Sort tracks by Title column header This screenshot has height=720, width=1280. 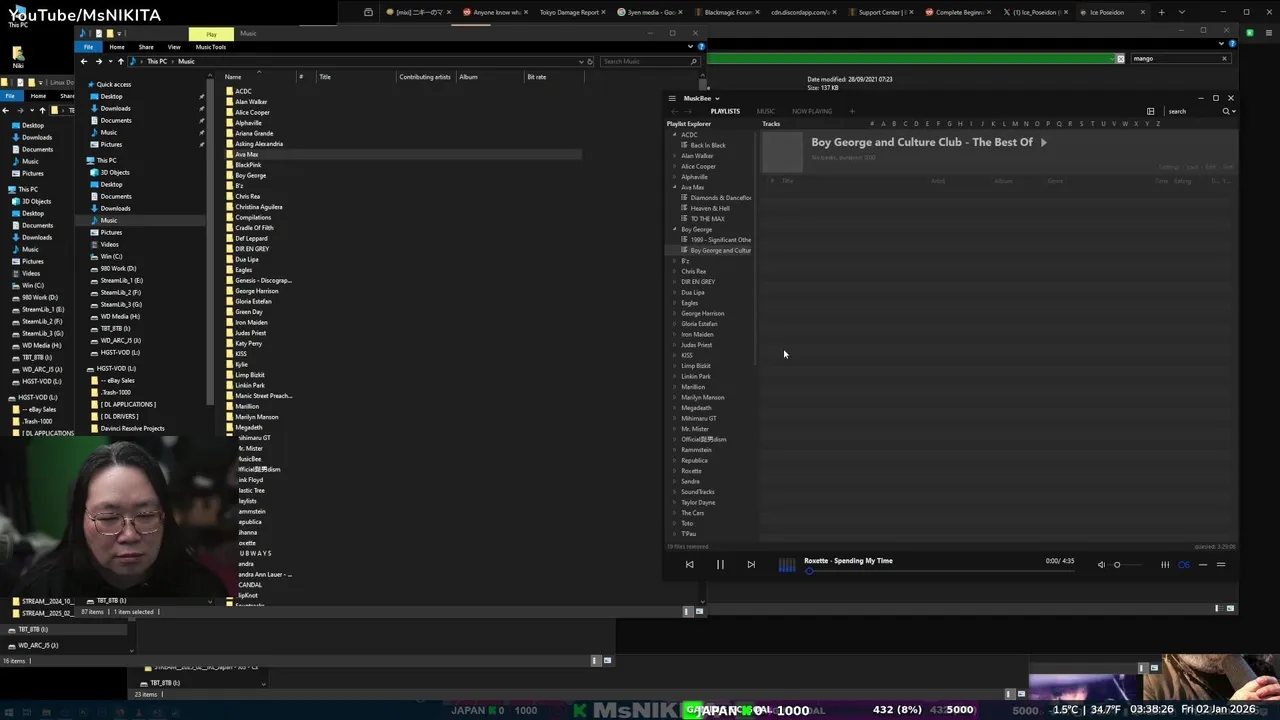tap(788, 181)
